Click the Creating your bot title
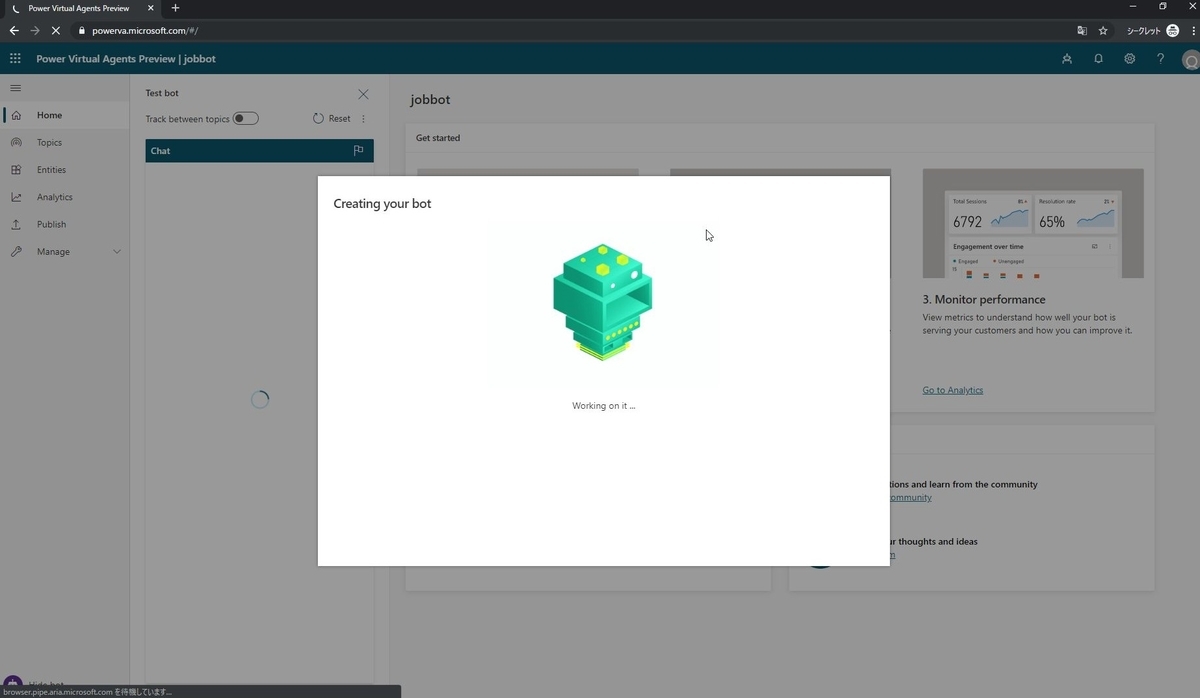 coord(383,204)
